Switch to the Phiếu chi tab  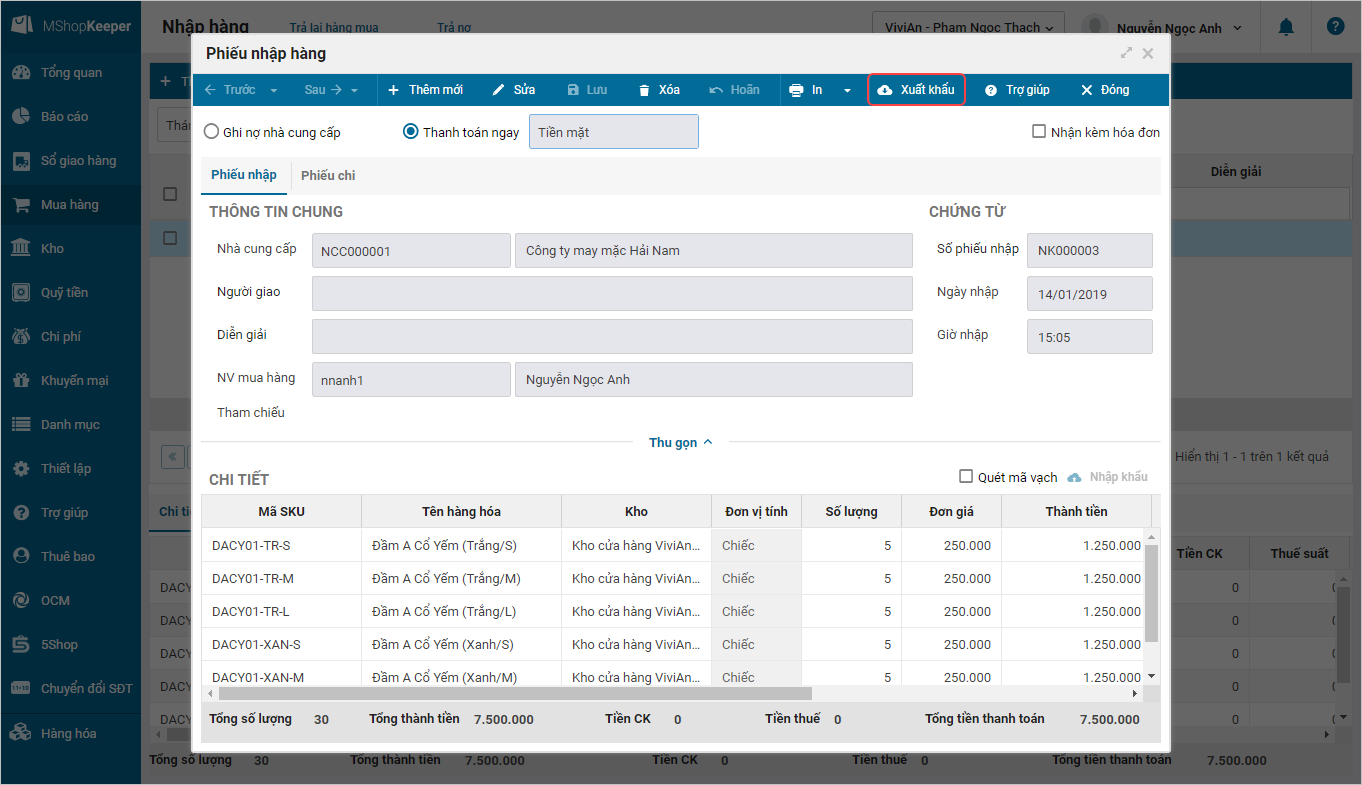tap(328, 175)
